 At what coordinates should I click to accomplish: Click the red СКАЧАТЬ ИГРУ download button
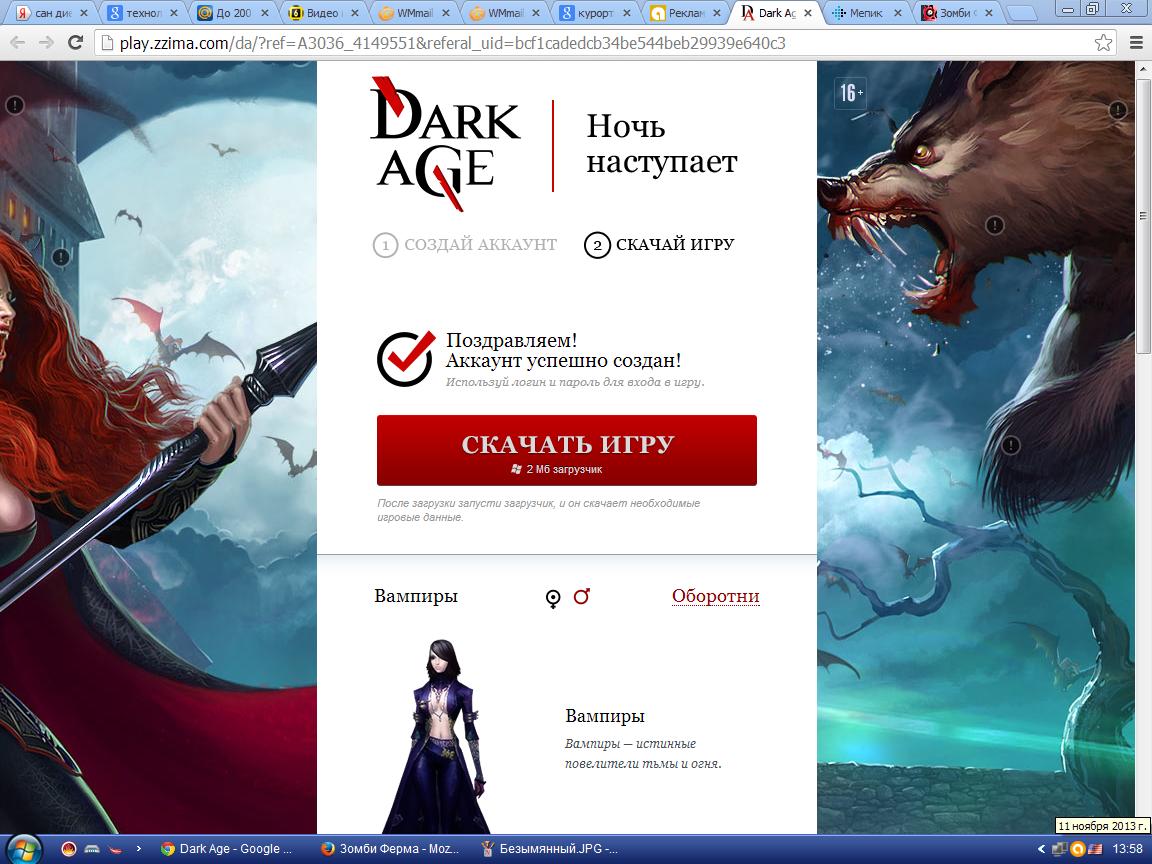(566, 450)
